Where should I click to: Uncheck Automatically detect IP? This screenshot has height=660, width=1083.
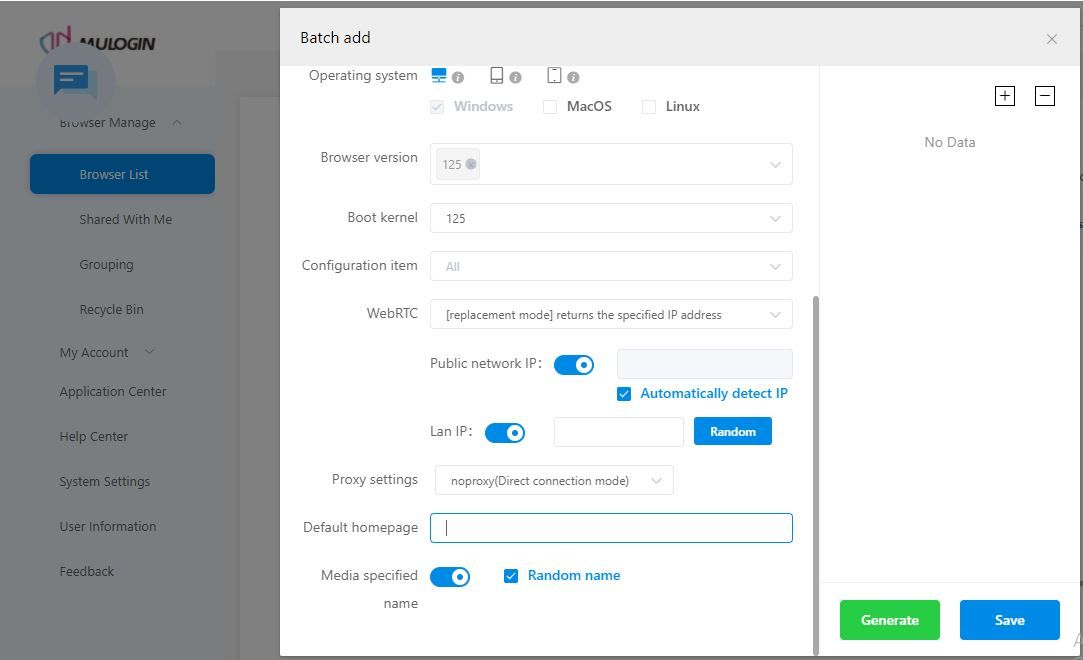click(624, 394)
